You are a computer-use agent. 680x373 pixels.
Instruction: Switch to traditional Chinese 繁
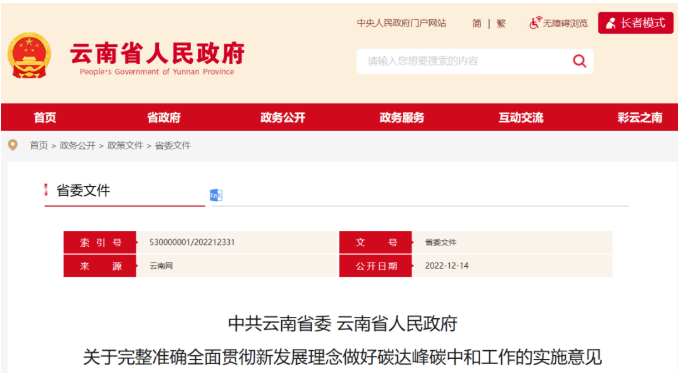click(x=501, y=23)
